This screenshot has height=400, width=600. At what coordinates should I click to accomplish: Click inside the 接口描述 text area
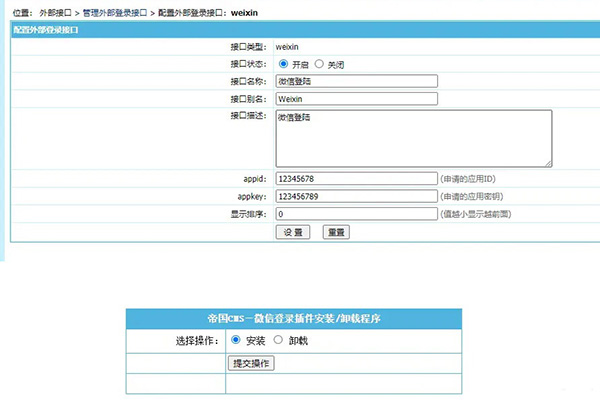[412, 137]
